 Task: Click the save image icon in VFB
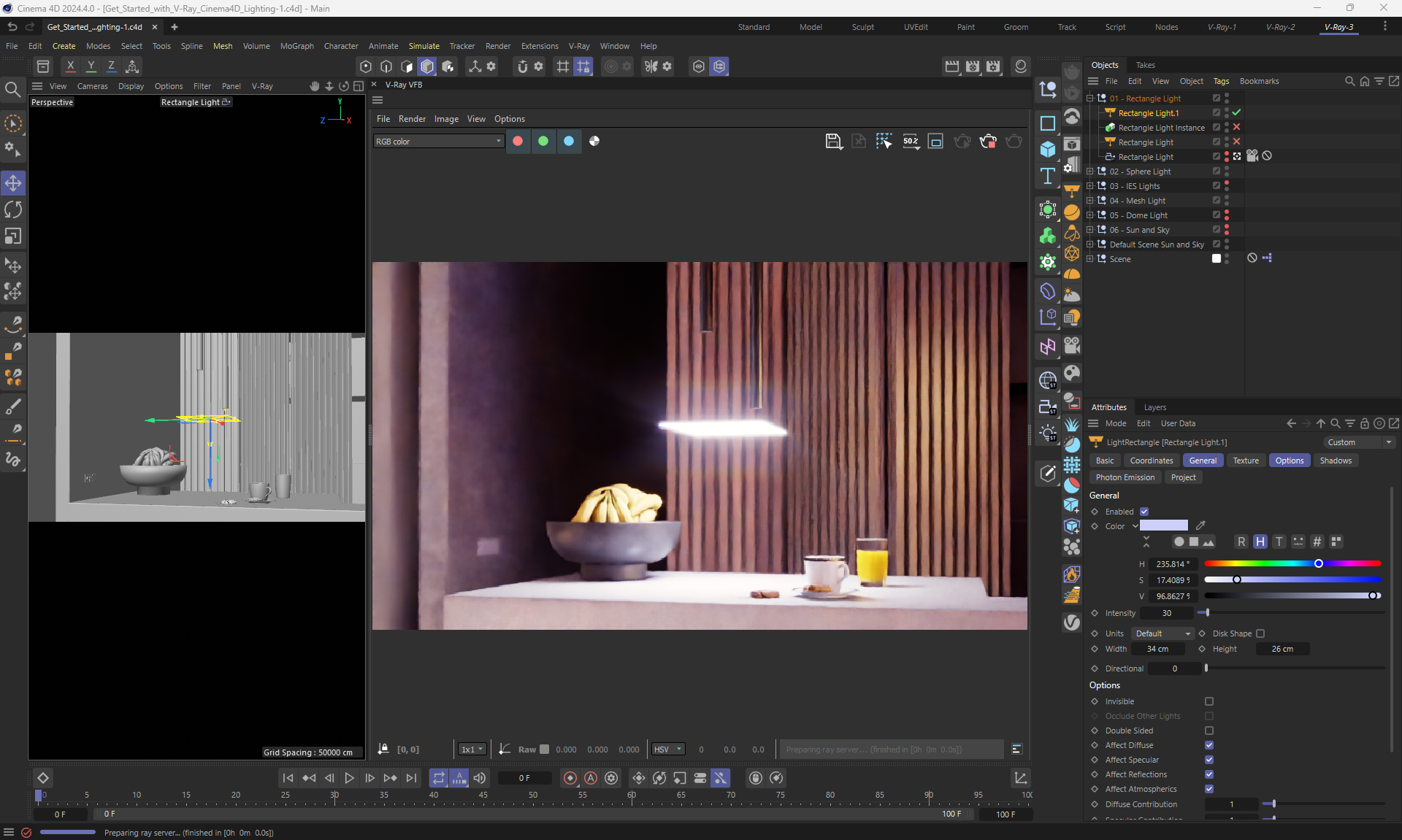(x=833, y=142)
